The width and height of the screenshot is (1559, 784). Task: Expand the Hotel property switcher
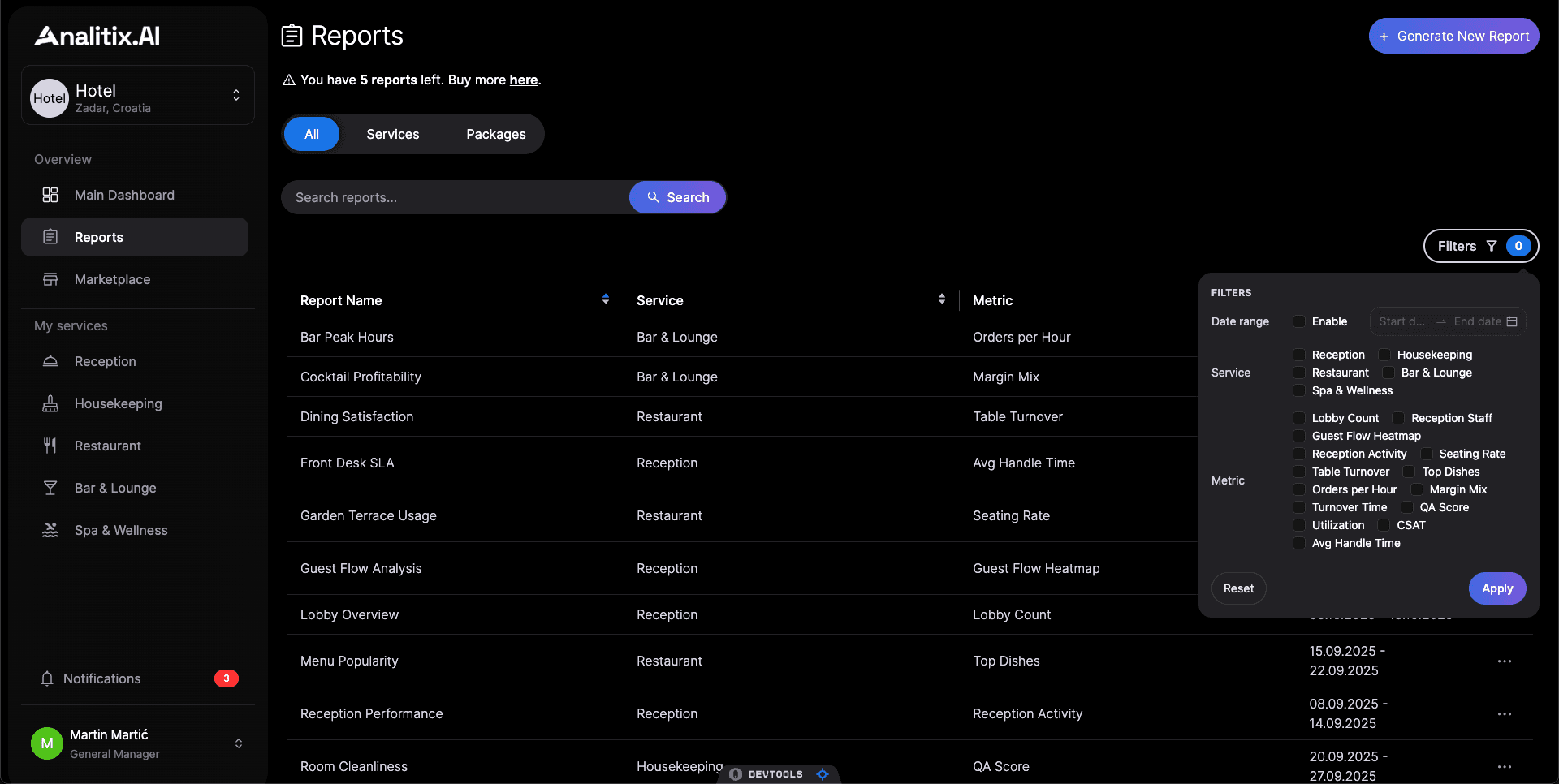pos(235,95)
